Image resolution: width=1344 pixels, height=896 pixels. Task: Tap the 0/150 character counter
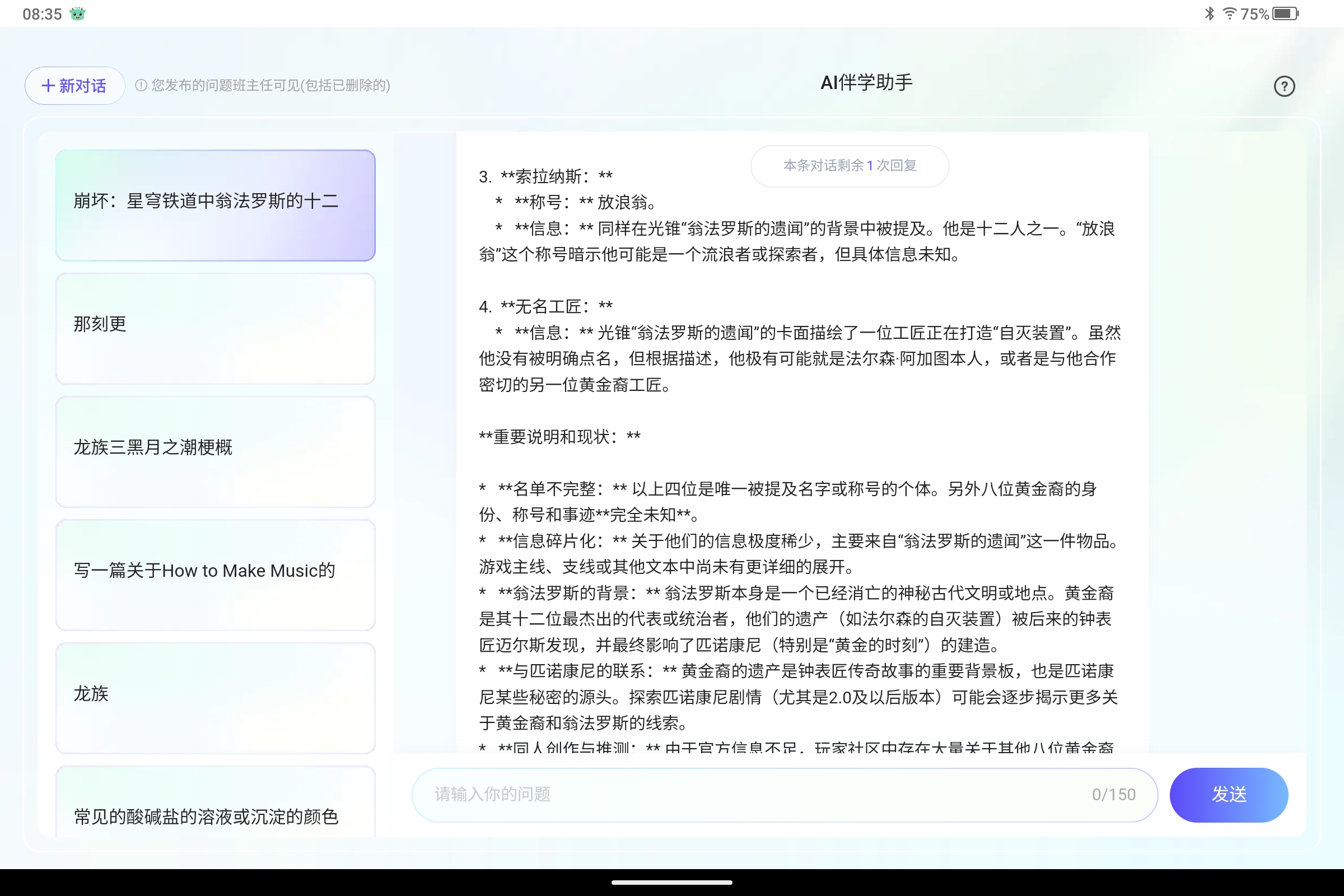point(1114,795)
